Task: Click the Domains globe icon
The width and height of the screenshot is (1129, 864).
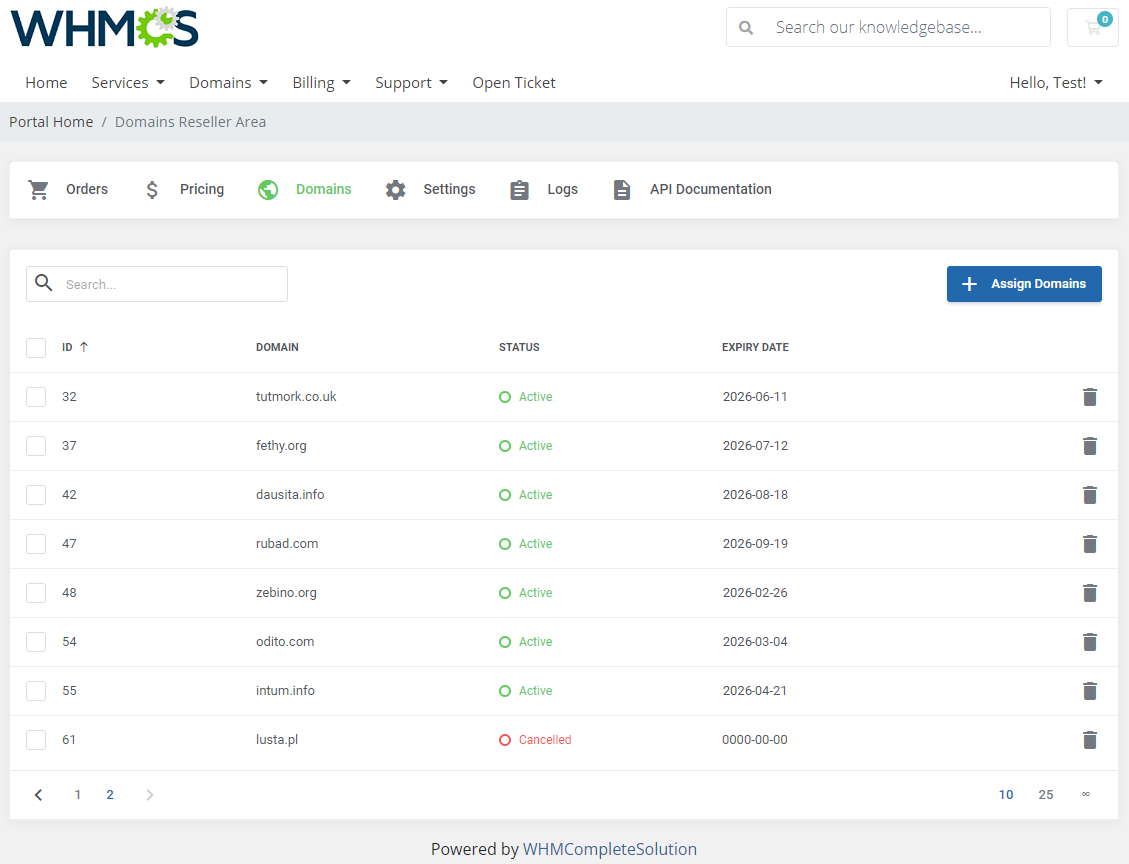Action: click(267, 189)
